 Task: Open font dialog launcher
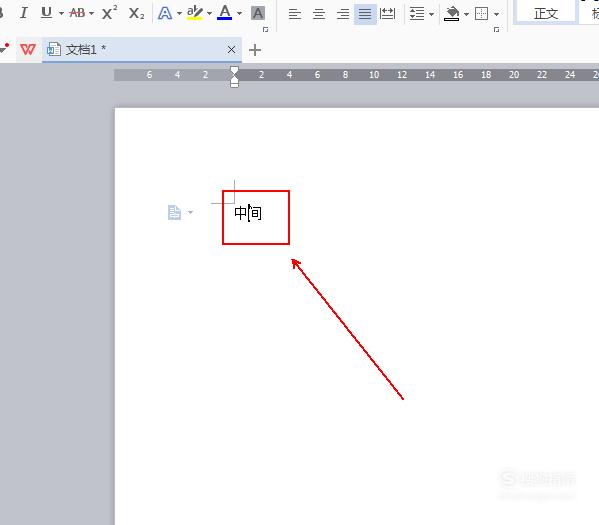coord(266,29)
